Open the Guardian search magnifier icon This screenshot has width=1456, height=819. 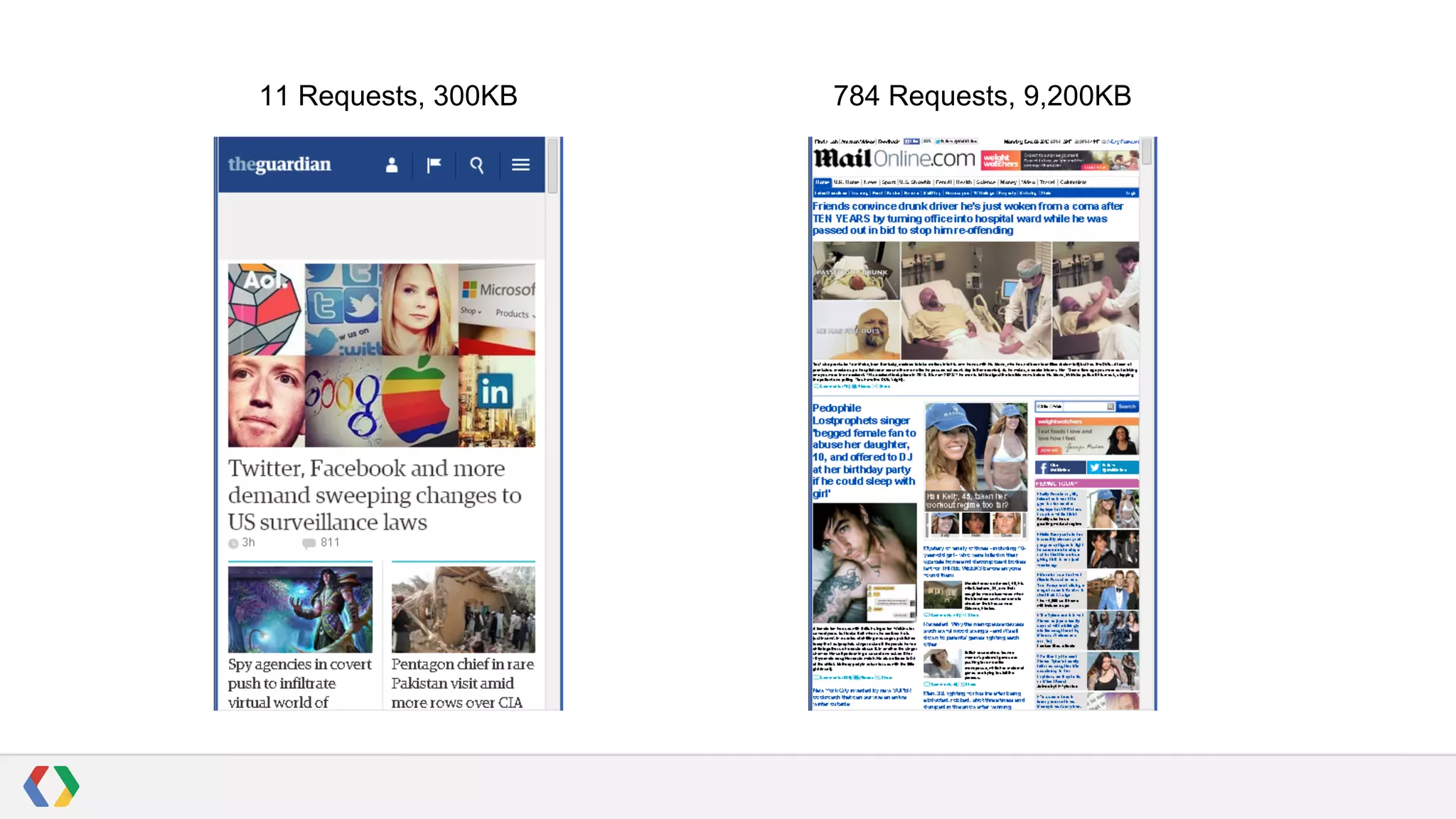click(x=477, y=165)
